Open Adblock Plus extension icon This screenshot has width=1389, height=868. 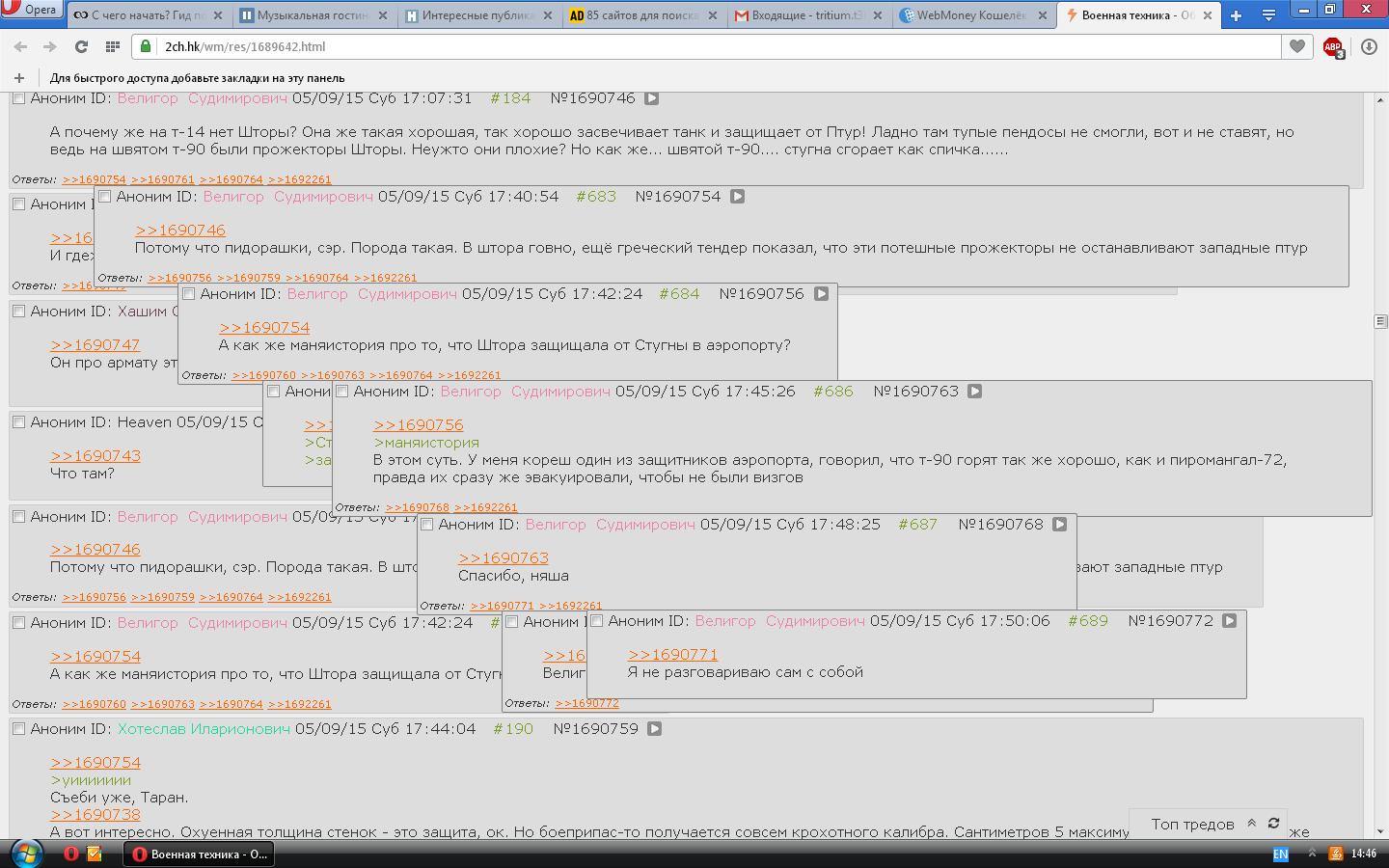click(1334, 47)
